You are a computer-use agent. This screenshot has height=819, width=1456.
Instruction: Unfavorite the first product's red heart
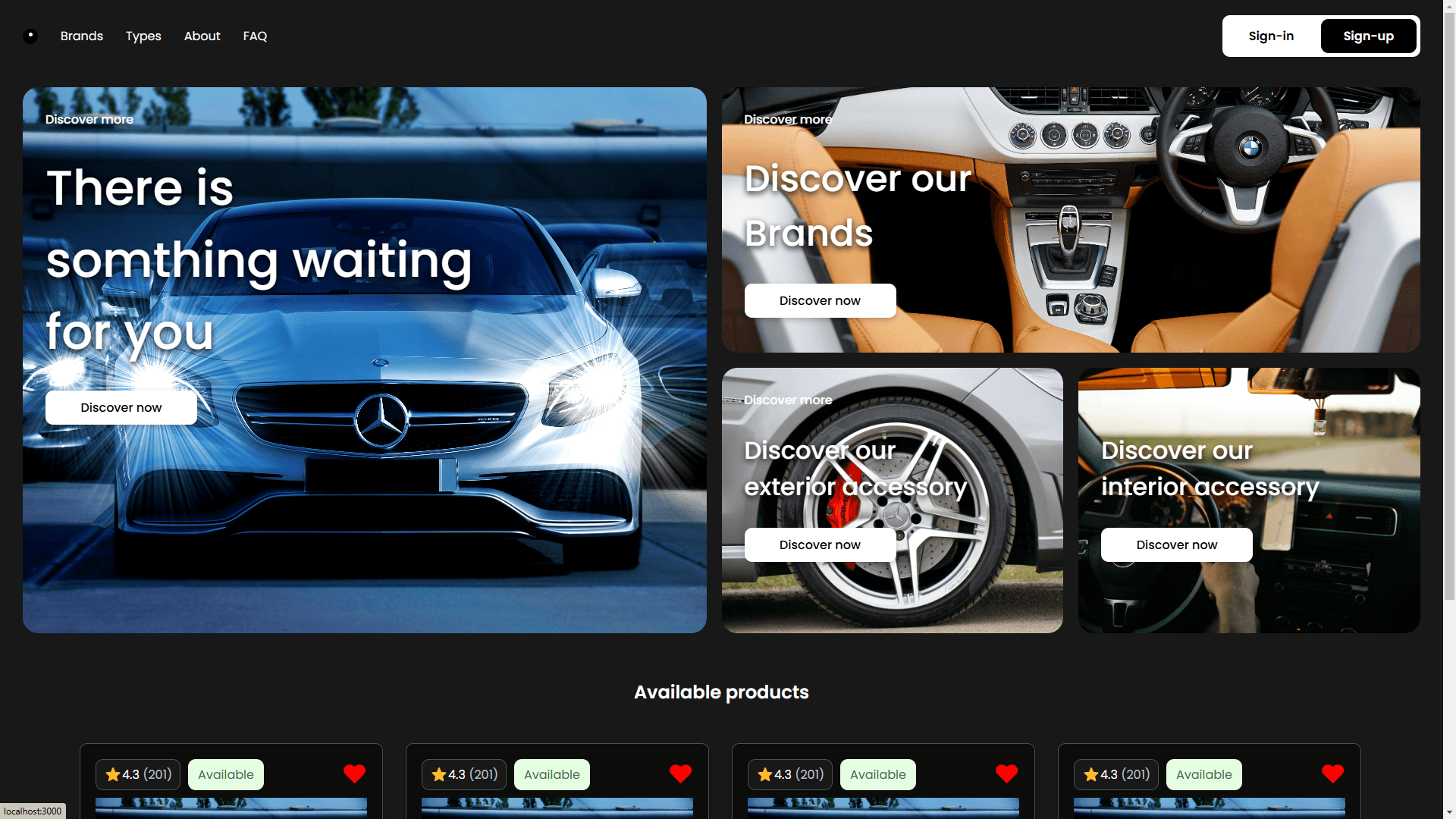354,773
